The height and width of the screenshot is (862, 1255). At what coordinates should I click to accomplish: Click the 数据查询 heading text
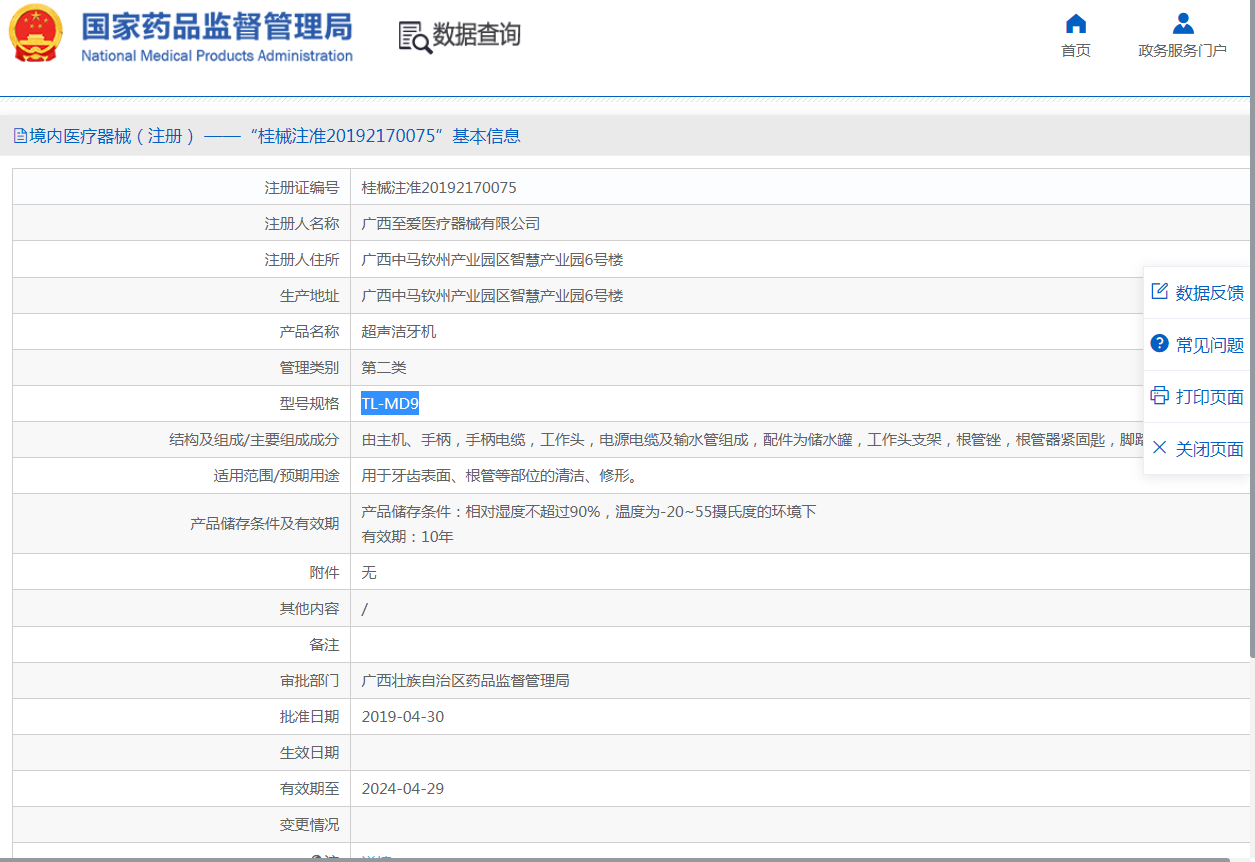(x=477, y=35)
